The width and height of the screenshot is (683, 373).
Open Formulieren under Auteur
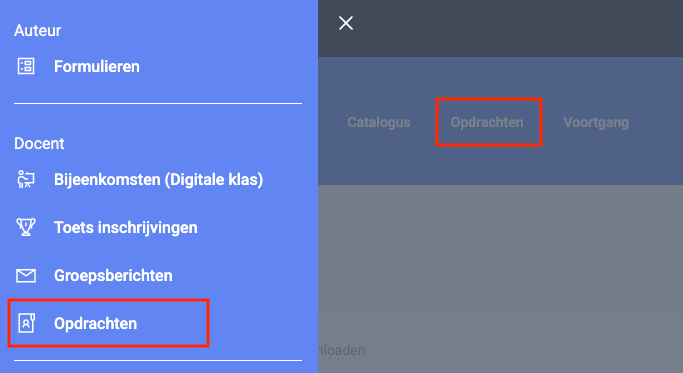point(97,67)
